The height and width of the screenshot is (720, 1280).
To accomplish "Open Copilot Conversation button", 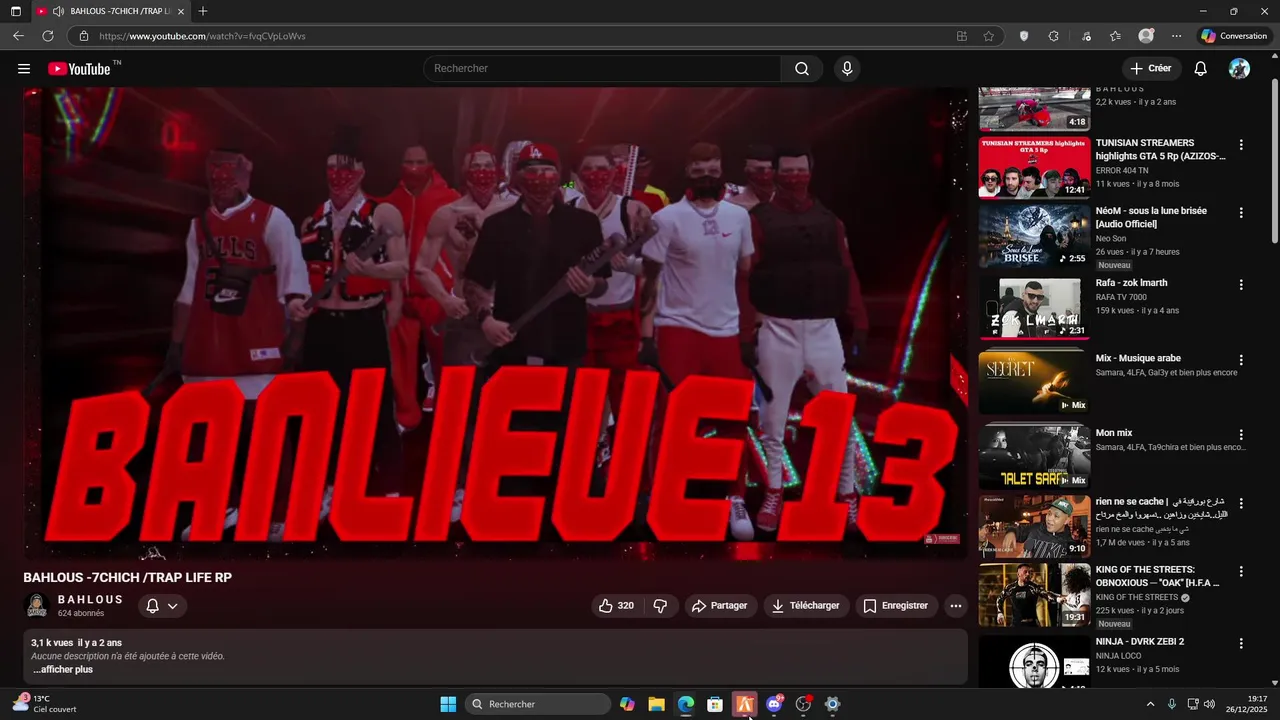I will (x=1235, y=36).
